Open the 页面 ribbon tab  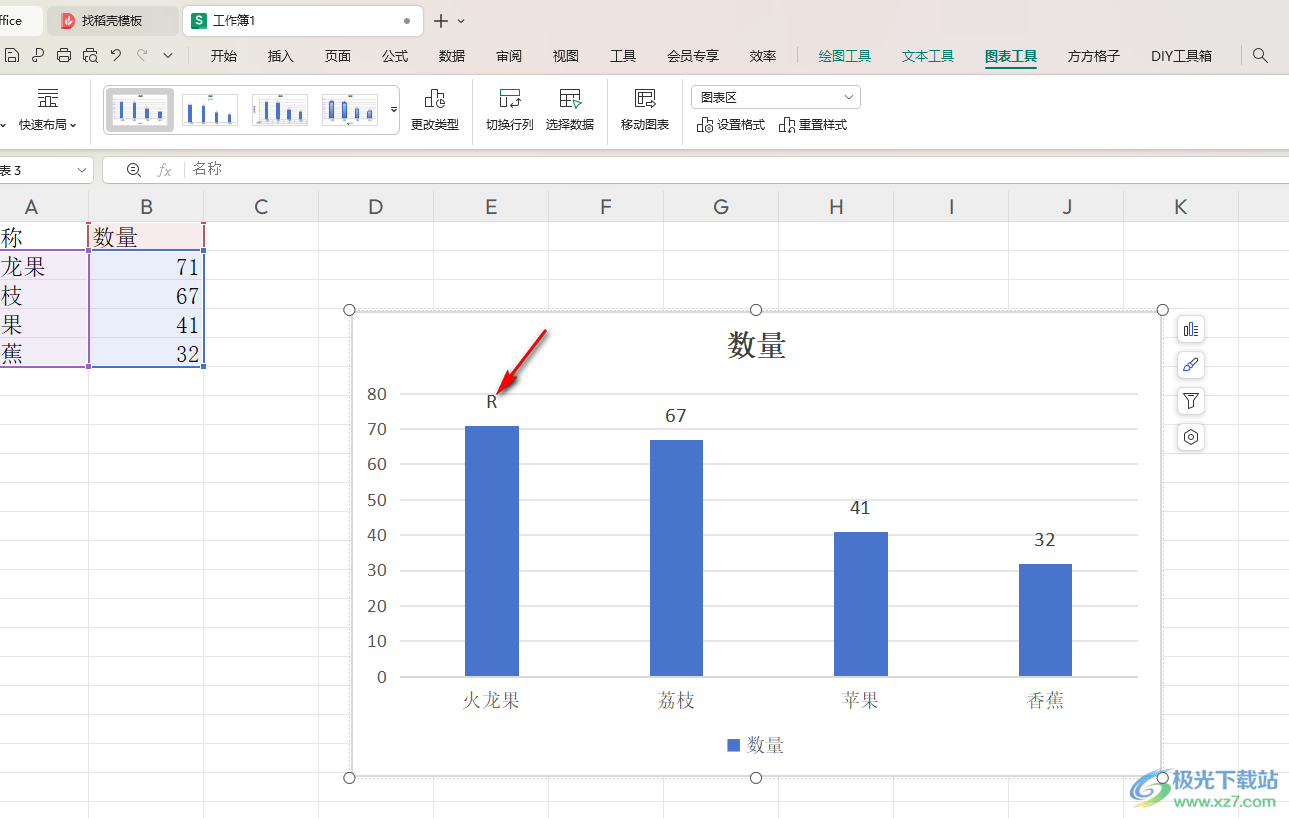(x=338, y=56)
